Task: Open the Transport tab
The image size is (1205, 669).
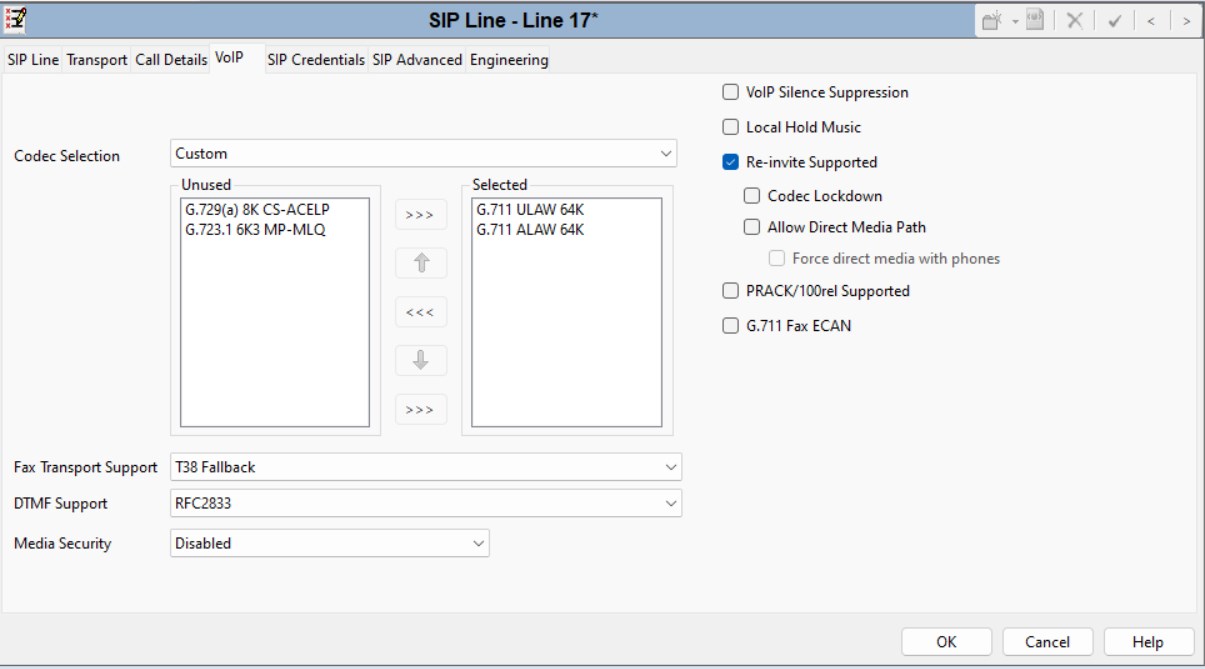Action: coord(97,60)
